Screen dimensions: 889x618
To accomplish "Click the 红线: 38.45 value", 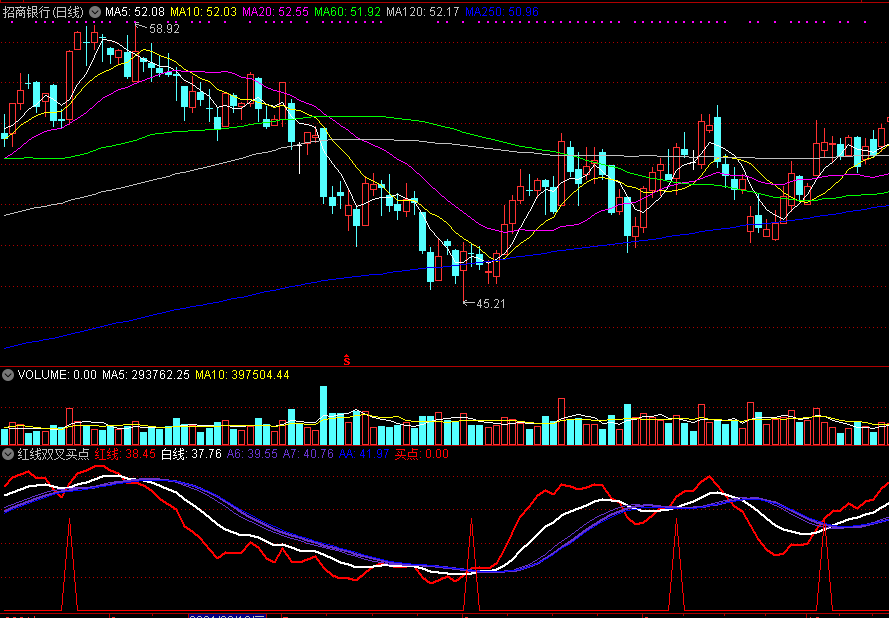I will pyautogui.click(x=125, y=454).
